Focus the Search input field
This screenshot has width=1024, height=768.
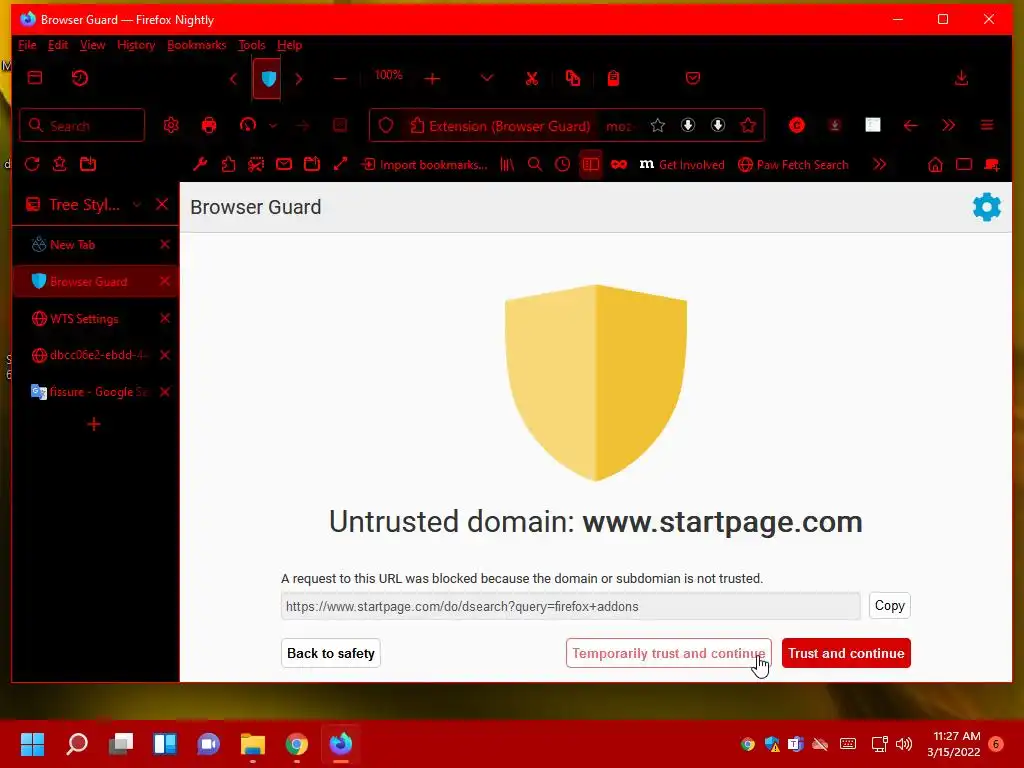[x=82, y=125]
